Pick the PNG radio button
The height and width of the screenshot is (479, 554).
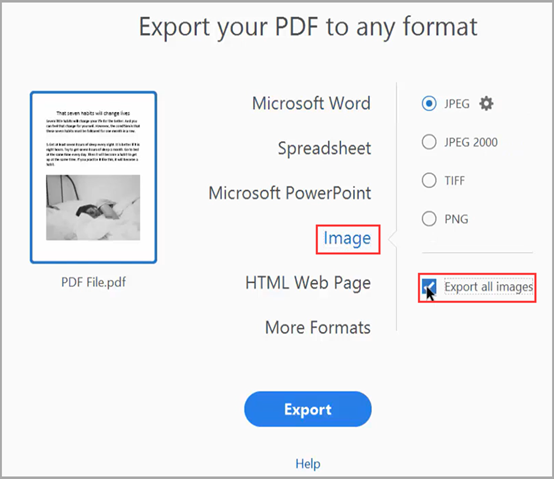pyautogui.click(x=429, y=219)
